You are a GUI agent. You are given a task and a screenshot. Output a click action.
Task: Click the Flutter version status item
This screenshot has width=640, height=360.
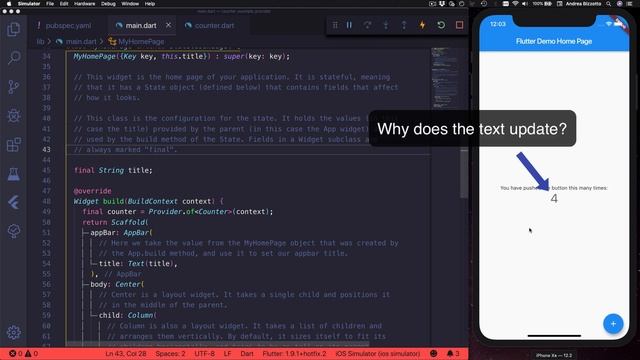point(294,353)
